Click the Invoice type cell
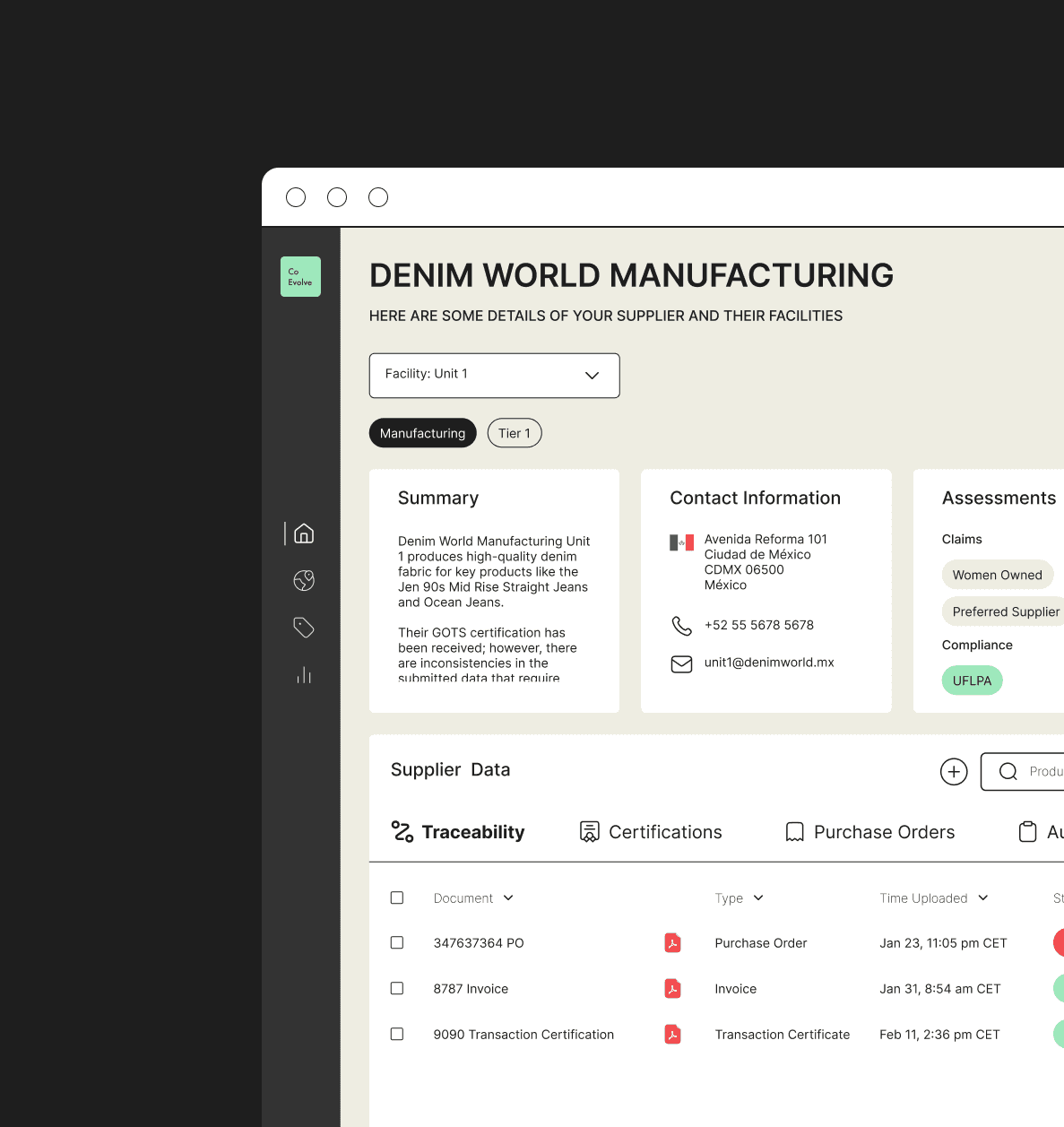The width and height of the screenshot is (1064, 1127). coord(736,989)
